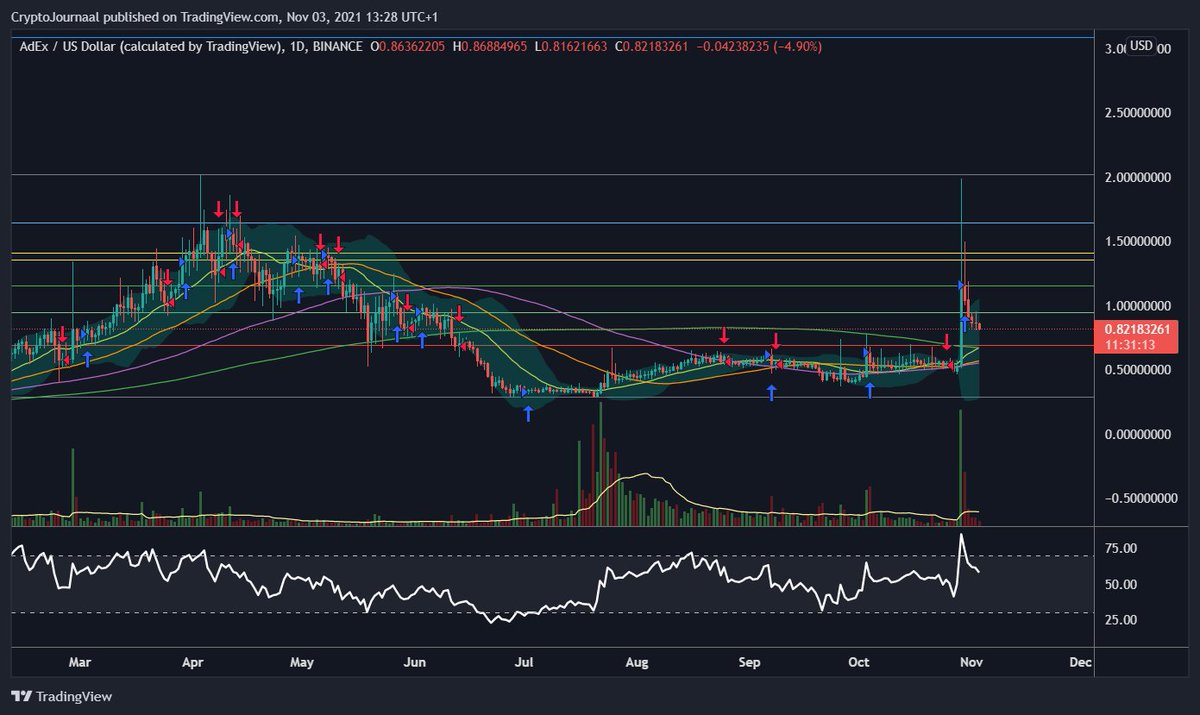Select the red horizontal support line
The height and width of the screenshot is (715, 1200).
[550, 346]
